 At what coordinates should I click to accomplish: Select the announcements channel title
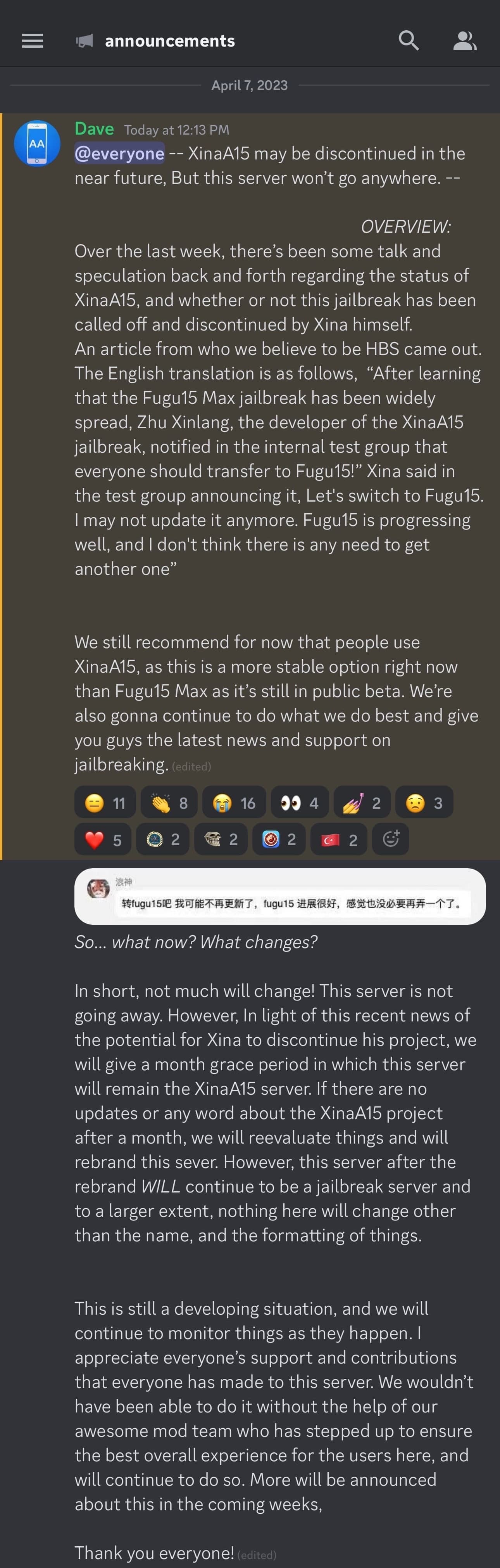point(170,41)
